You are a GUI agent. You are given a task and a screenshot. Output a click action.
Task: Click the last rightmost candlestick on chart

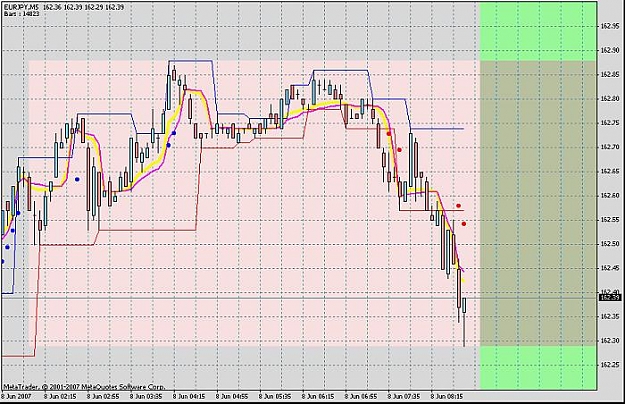(464, 322)
